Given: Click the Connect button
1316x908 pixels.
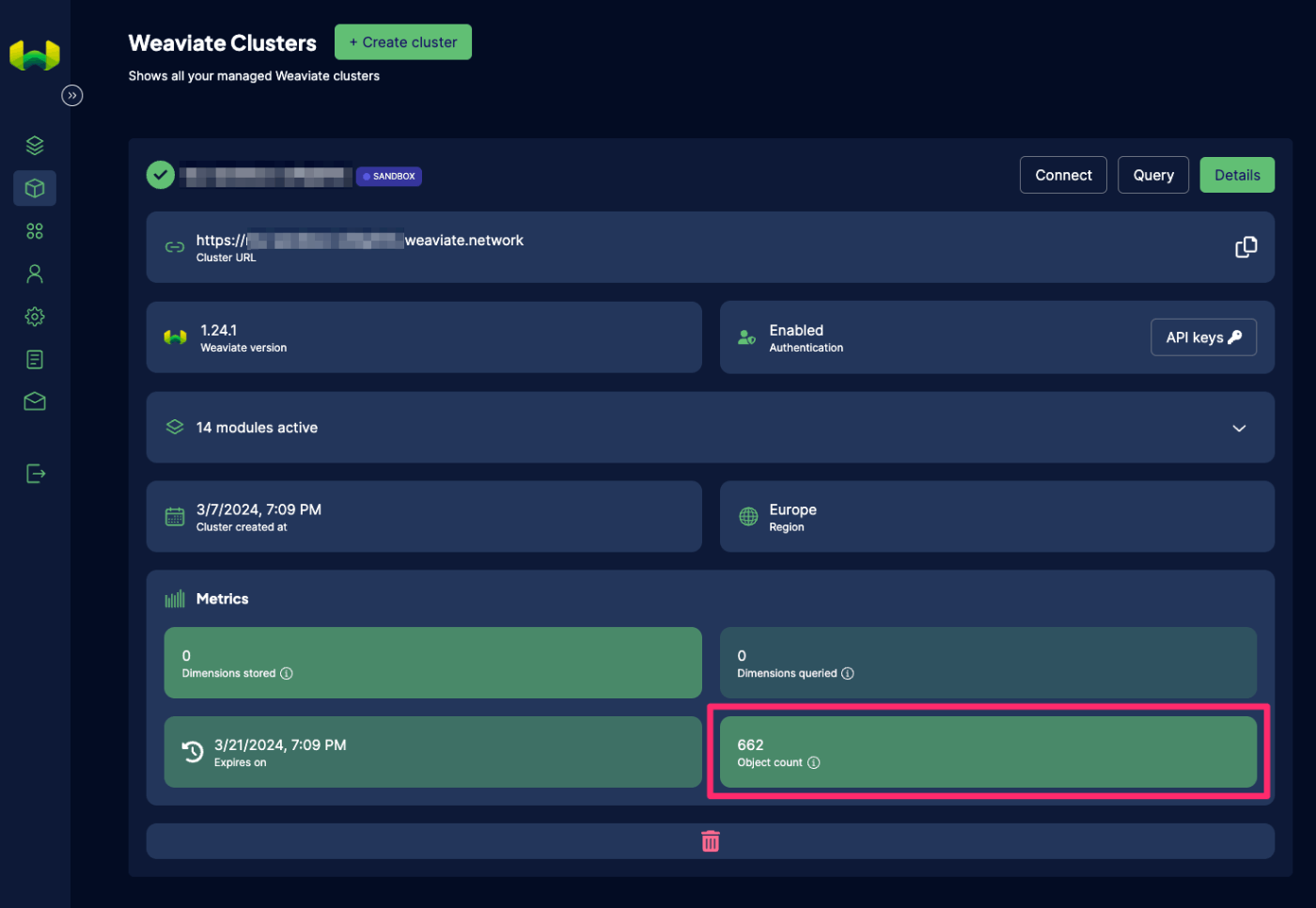Looking at the screenshot, I should click(x=1063, y=175).
